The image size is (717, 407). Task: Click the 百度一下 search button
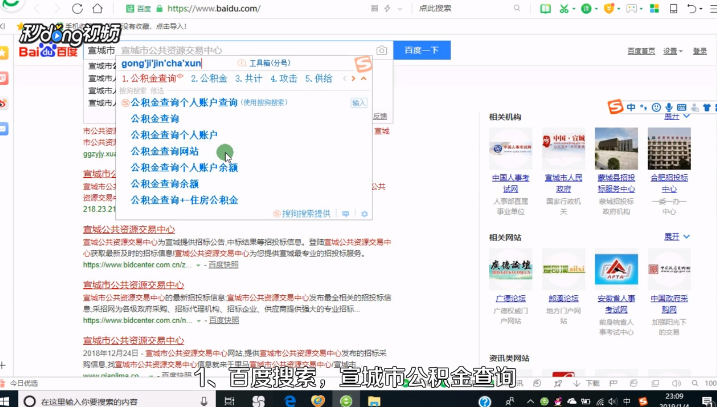(x=422, y=50)
